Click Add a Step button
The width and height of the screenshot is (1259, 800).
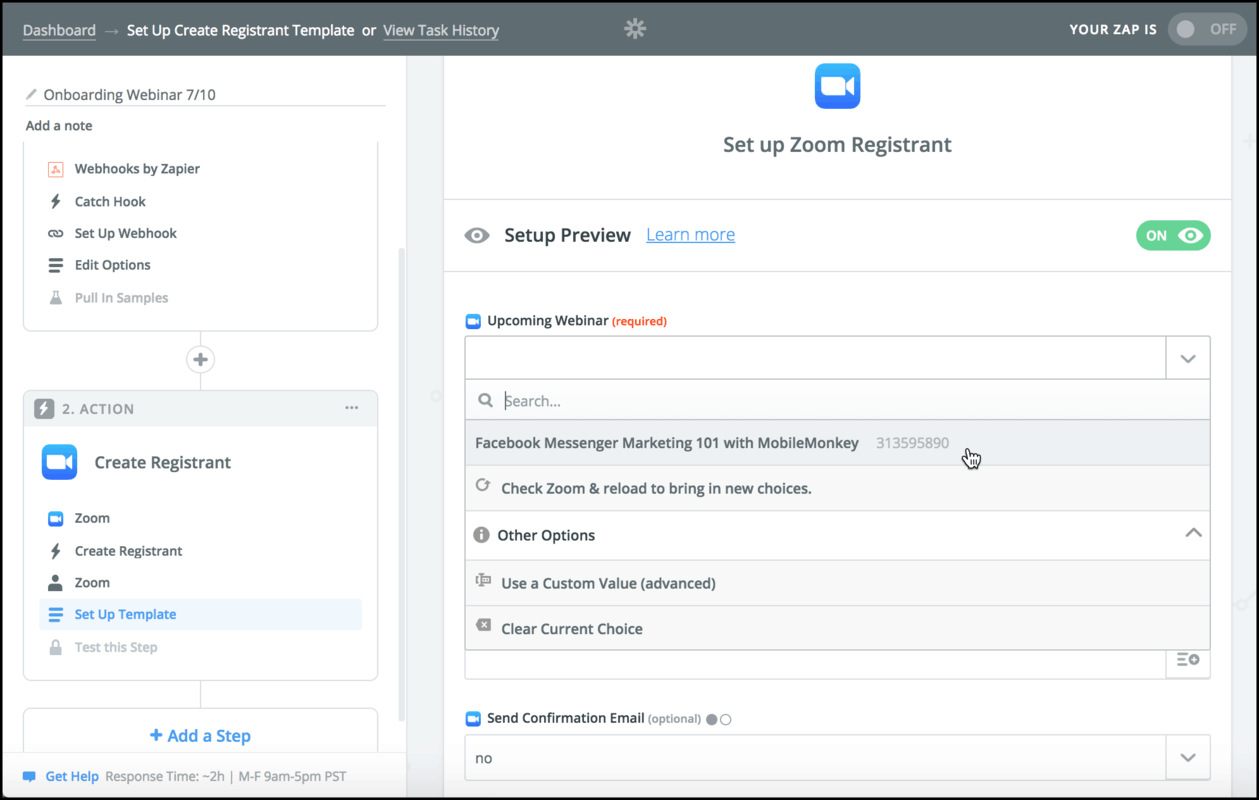point(201,735)
